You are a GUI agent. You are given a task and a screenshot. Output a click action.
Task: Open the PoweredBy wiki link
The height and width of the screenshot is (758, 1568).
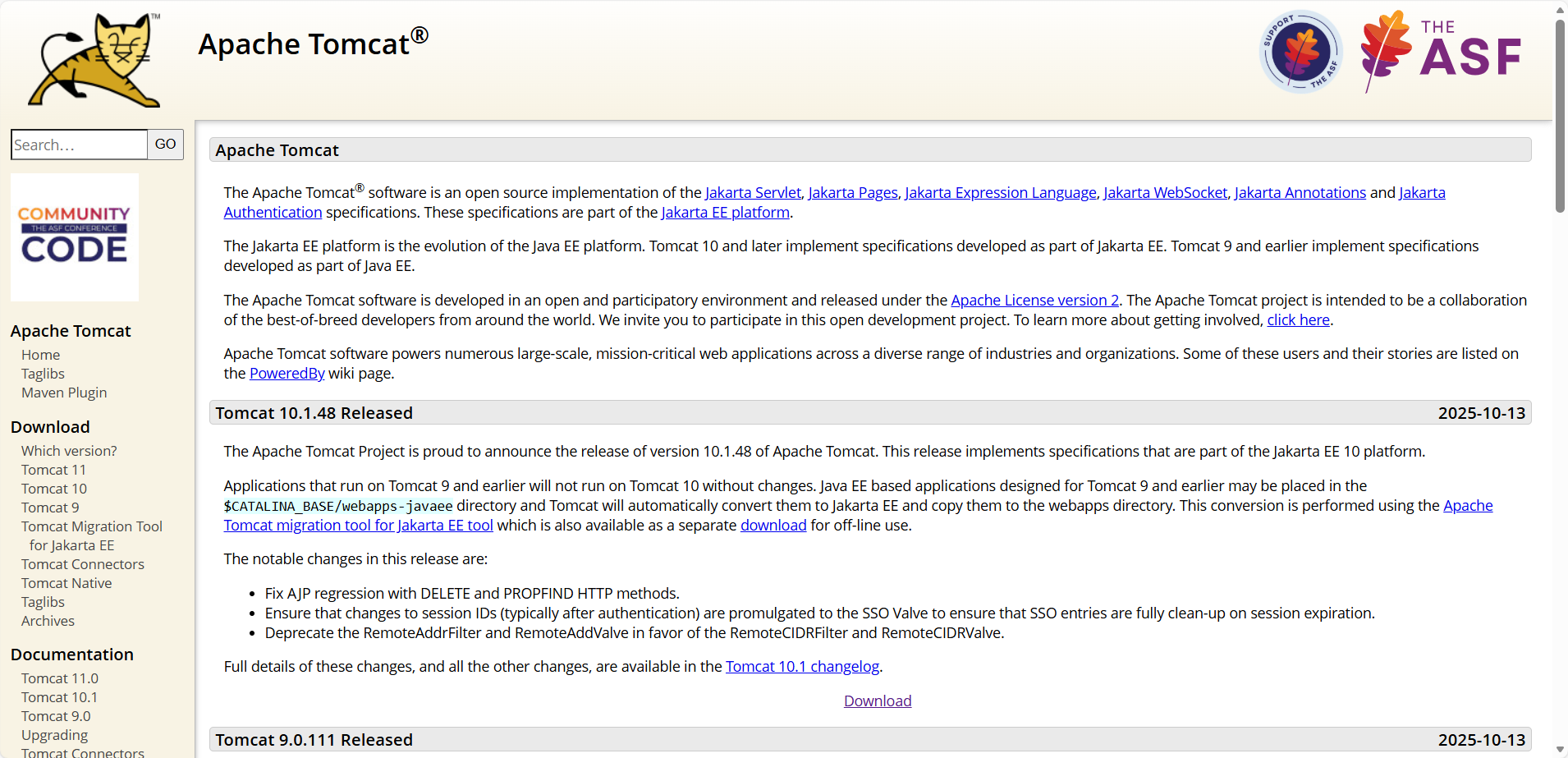click(x=287, y=374)
